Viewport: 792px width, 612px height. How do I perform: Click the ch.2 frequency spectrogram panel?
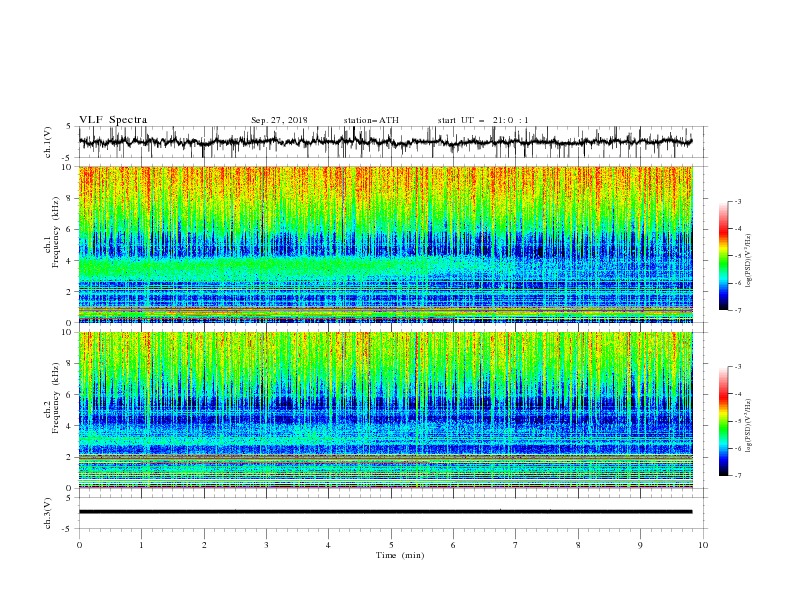(385, 410)
